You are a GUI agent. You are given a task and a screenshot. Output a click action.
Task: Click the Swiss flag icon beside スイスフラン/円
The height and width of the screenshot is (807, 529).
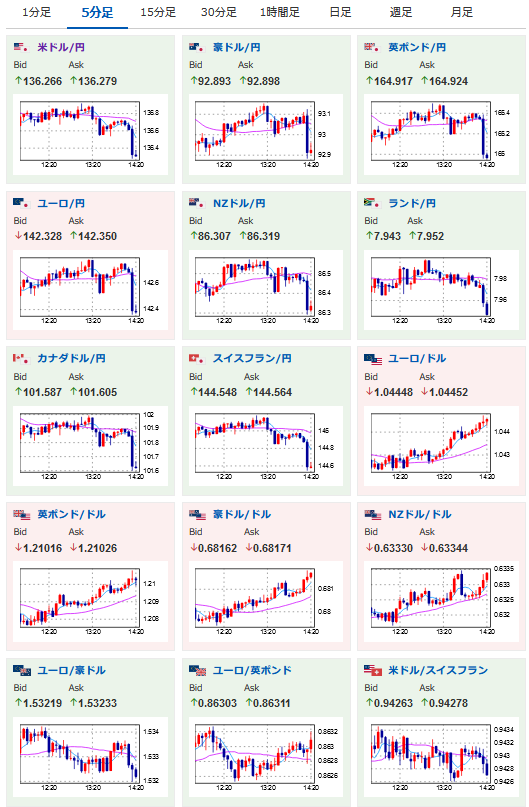click(x=197, y=358)
